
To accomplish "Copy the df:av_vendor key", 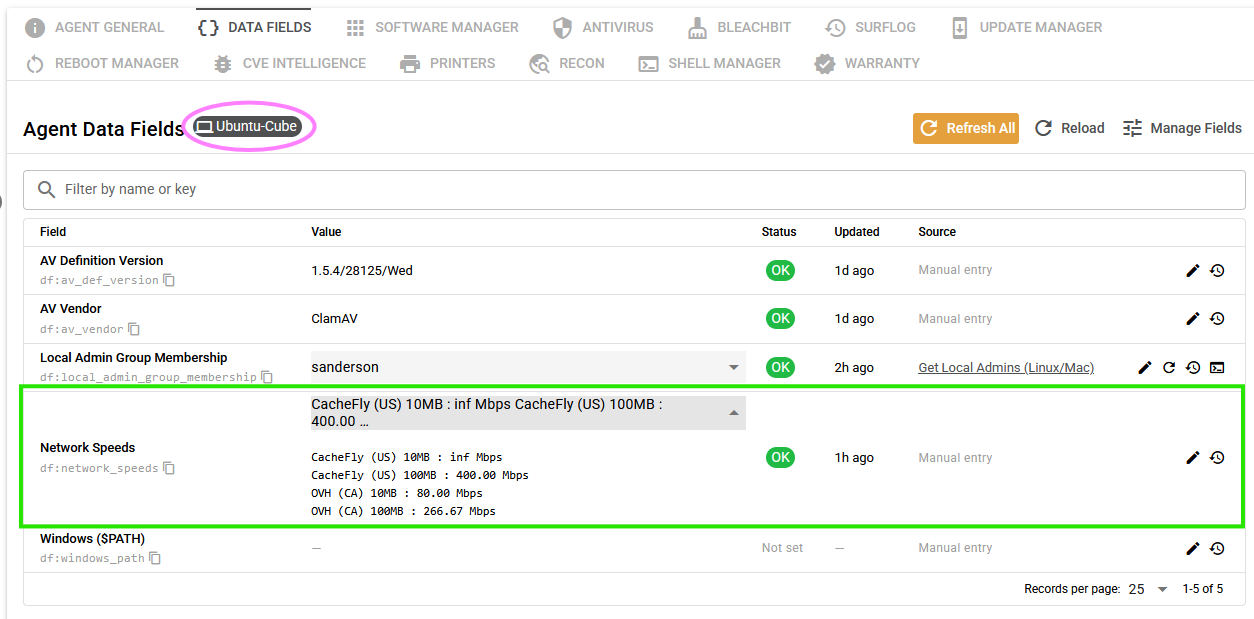I will click(134, 329).
